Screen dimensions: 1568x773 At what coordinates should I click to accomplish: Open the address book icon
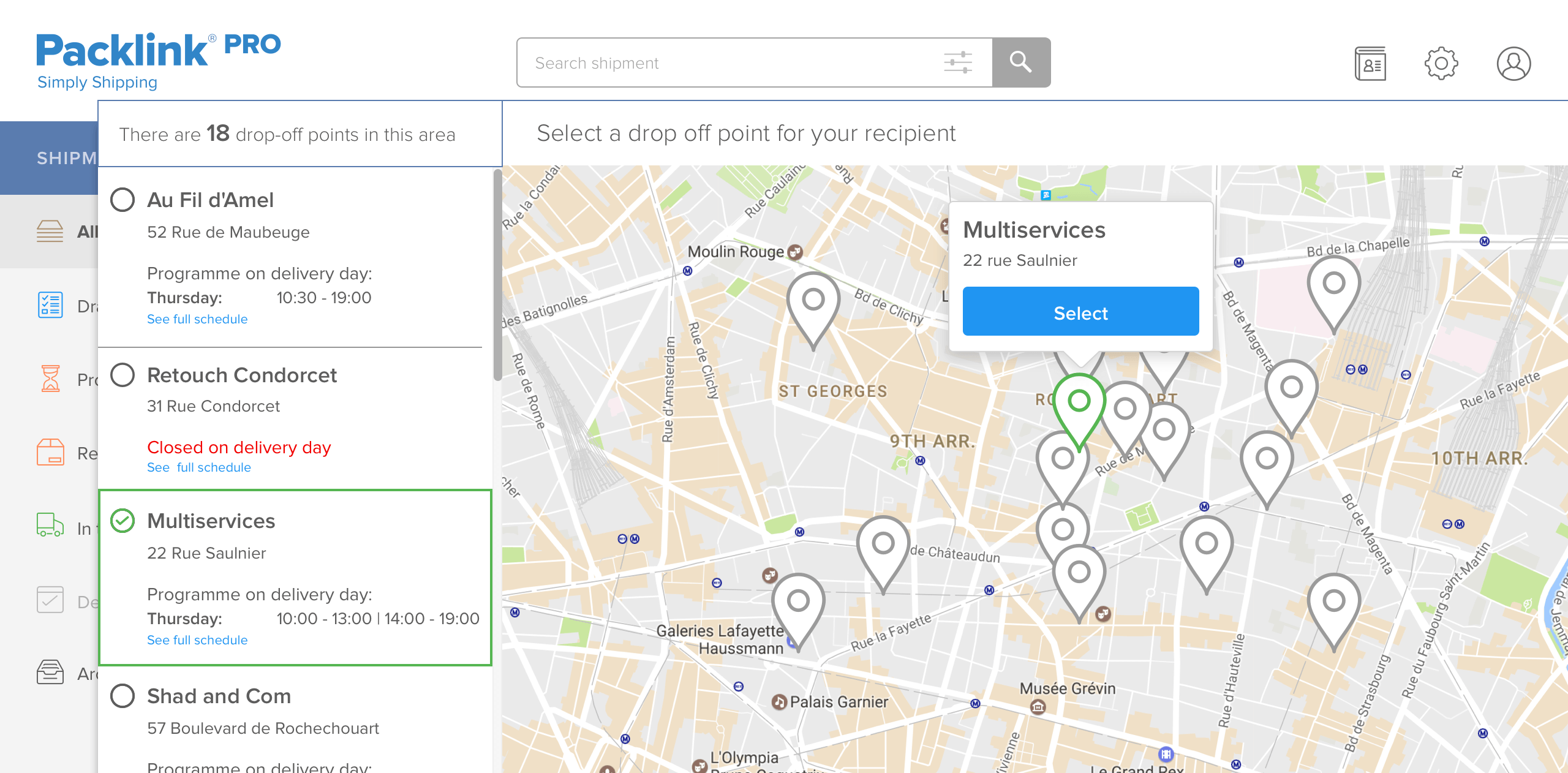click(1370, 64)
